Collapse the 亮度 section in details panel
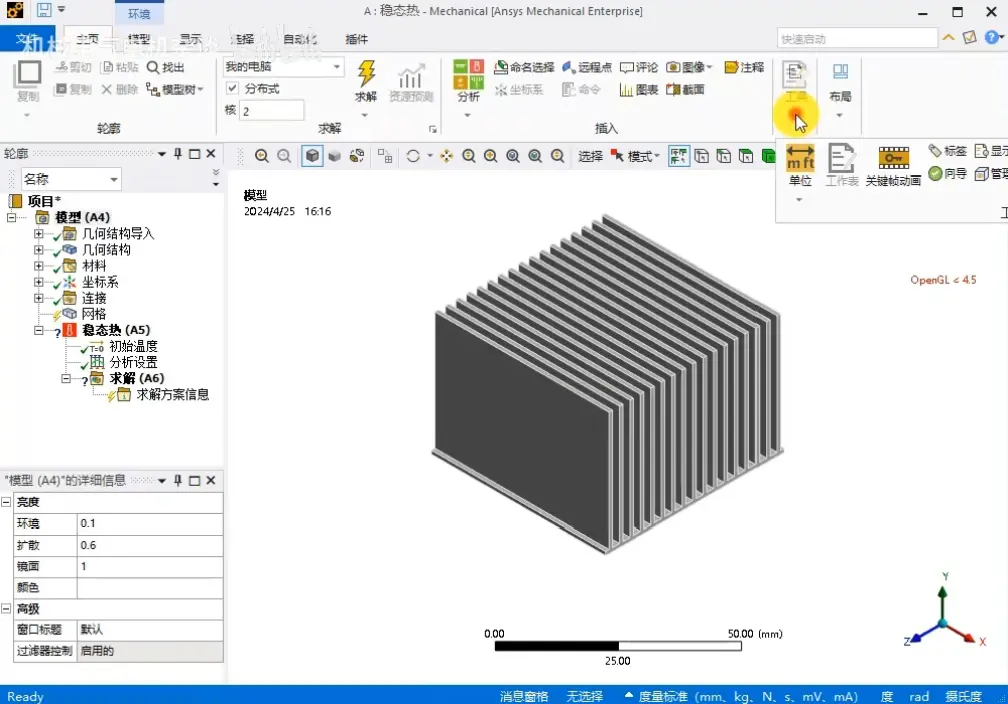This screenshot has width=1008, height=704. point(6,501)
